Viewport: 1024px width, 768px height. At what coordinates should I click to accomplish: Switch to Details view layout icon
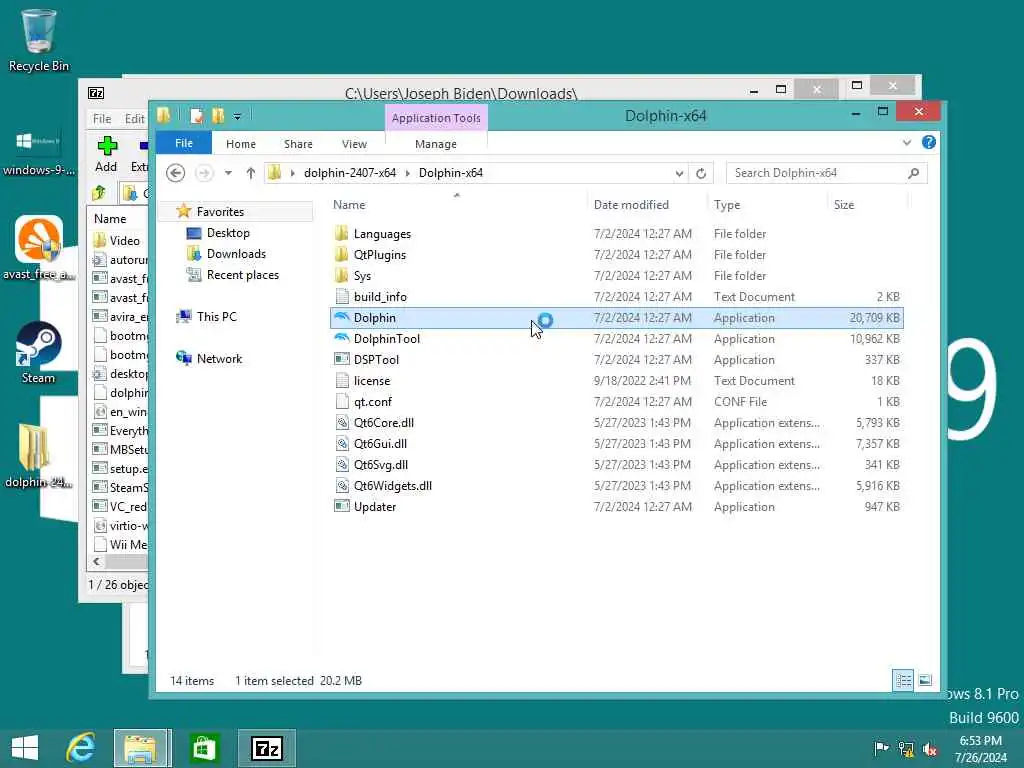pyautogui.click(x=903, y=680)
